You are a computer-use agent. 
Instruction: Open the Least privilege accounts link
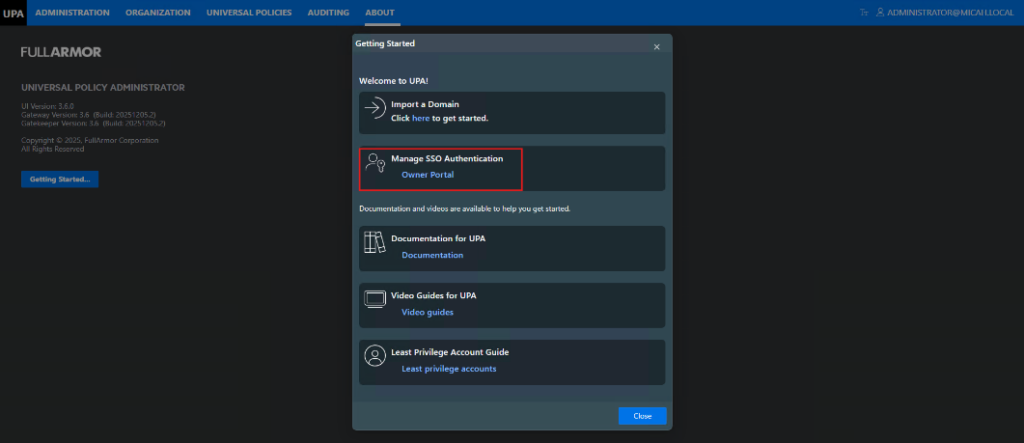tap(448, 369)
